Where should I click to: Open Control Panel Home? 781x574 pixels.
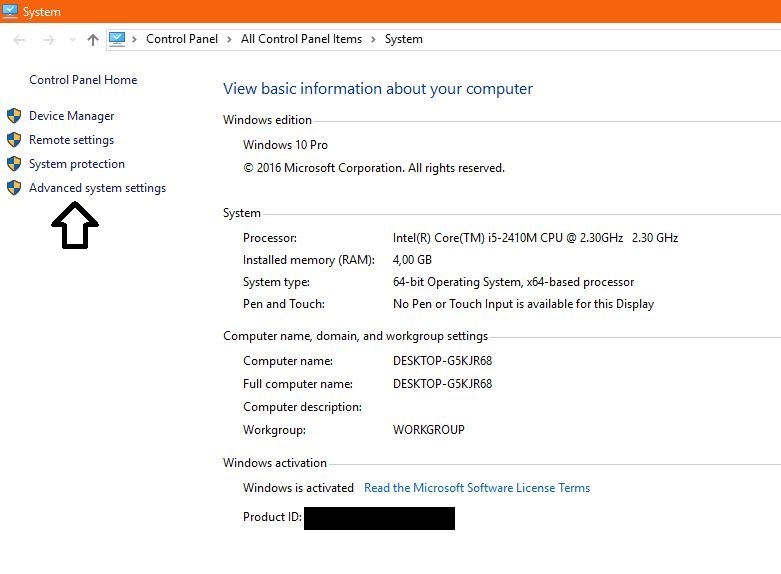click(x=83, y=80)
